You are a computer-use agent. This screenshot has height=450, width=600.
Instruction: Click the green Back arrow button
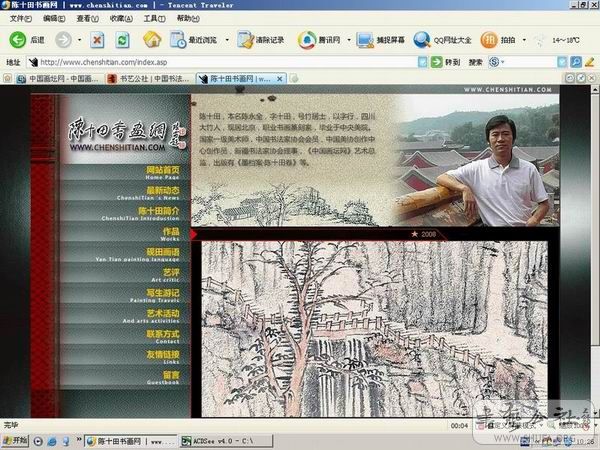[18, 40]
